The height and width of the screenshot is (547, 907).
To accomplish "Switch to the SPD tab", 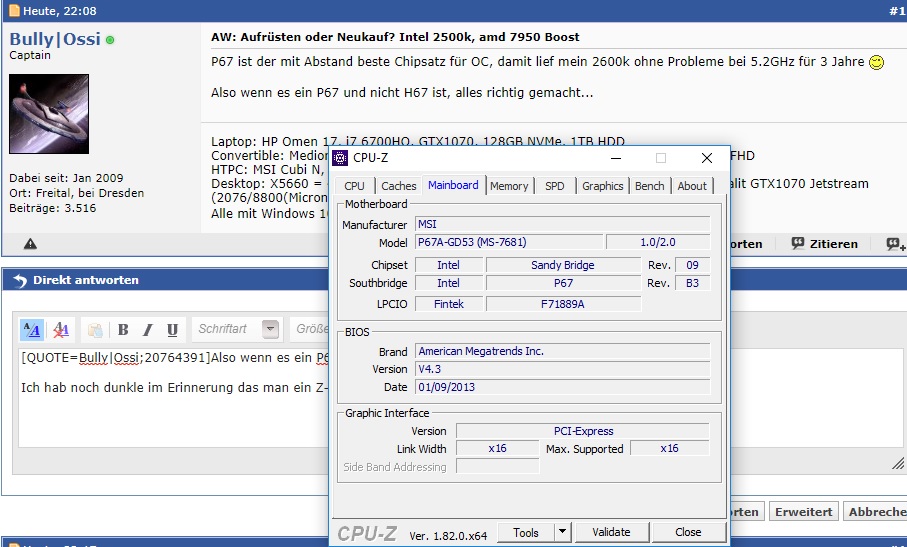I will pyautogui.click(x=554, y=186).
